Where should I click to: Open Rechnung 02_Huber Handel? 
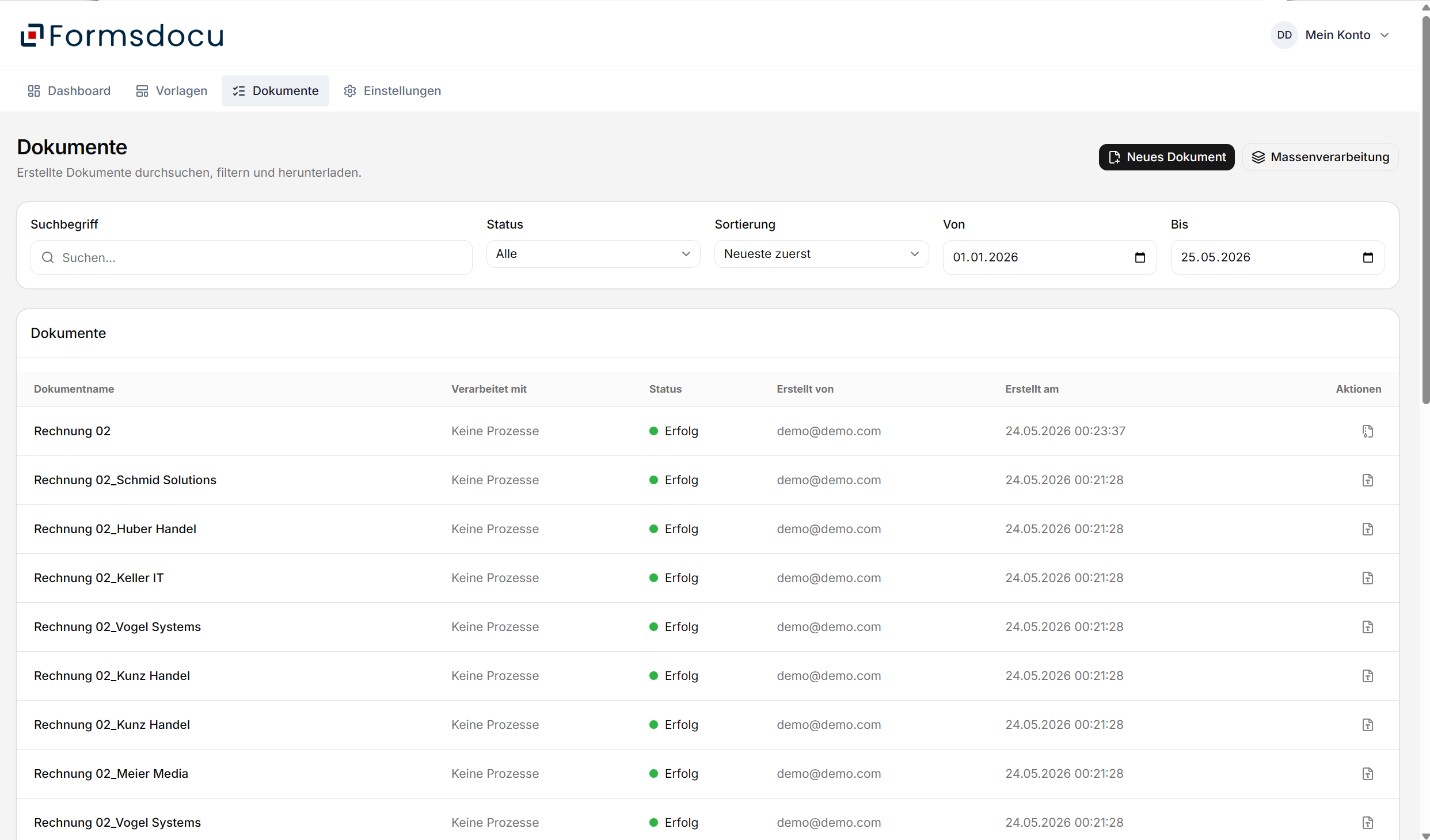pyautogui.click(x=115, y=529)
